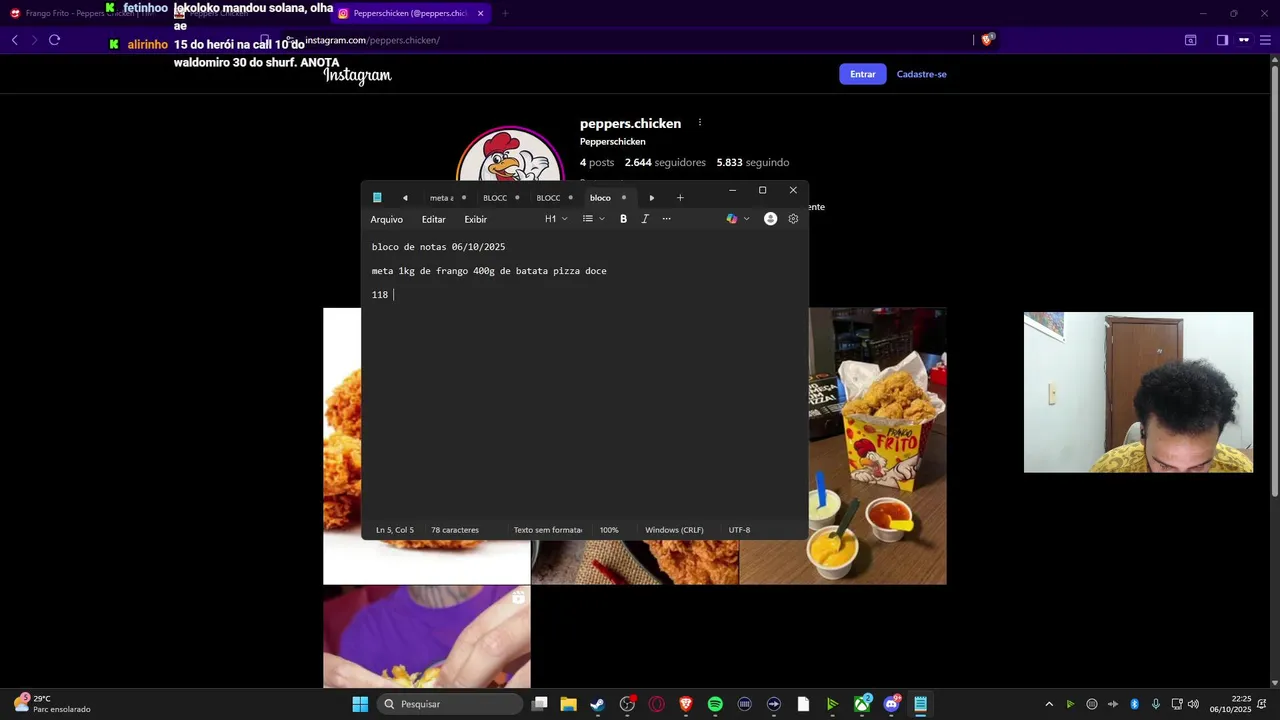The height and width of the screenshot is (720, 1280).
Task: Open the Arquivo menu
Action: click(x=386, y=219)
